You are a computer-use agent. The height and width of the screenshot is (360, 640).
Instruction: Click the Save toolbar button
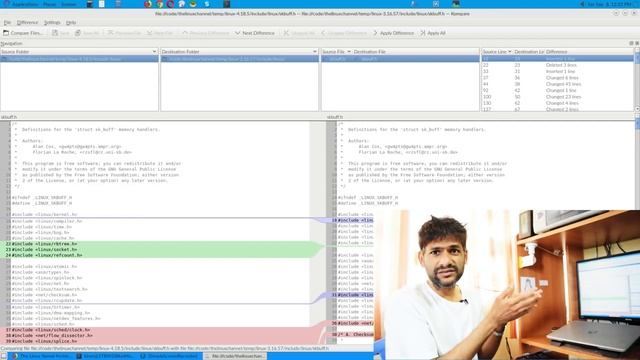click(60, 33)
